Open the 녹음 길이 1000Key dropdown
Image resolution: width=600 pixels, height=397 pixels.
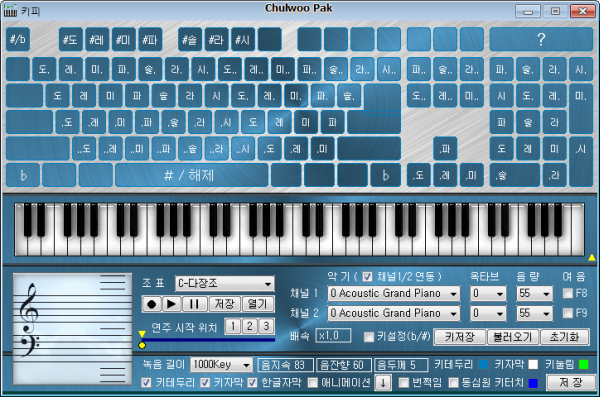click(221, 364)
